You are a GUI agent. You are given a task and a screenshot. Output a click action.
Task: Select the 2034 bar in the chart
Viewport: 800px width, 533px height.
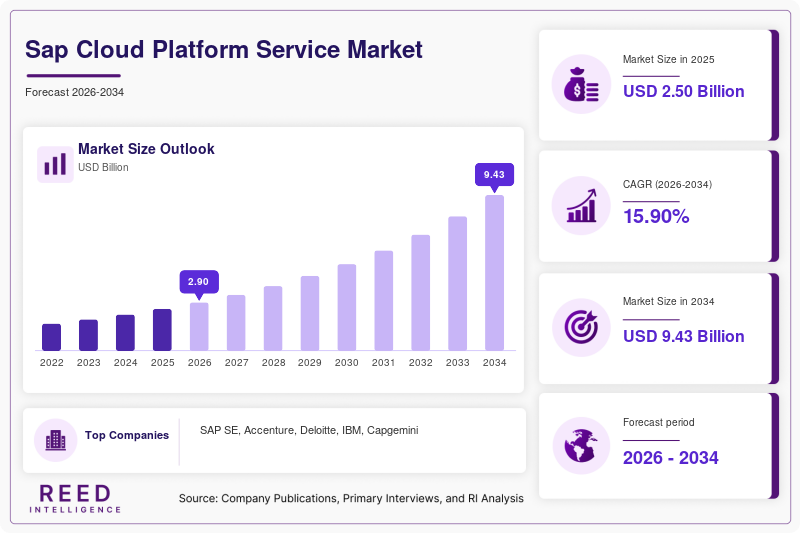(494, 273)
